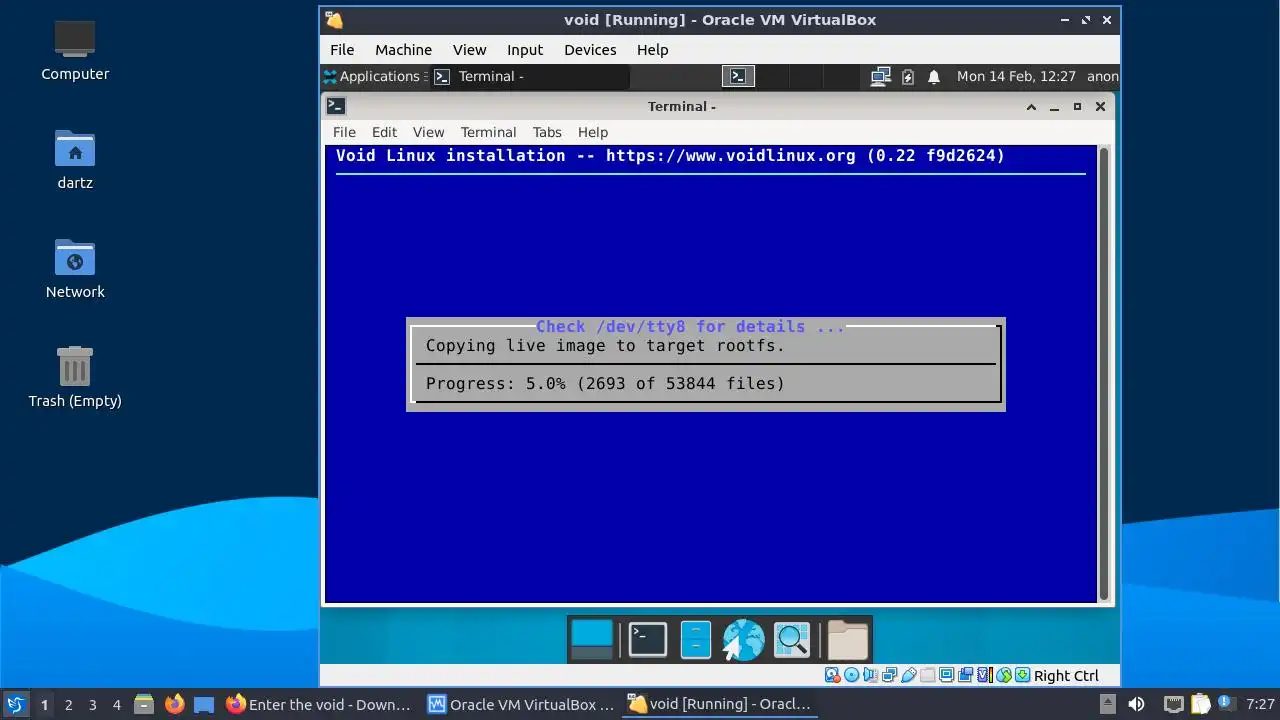Open the folder icon in guest dock

pos(847,640)
